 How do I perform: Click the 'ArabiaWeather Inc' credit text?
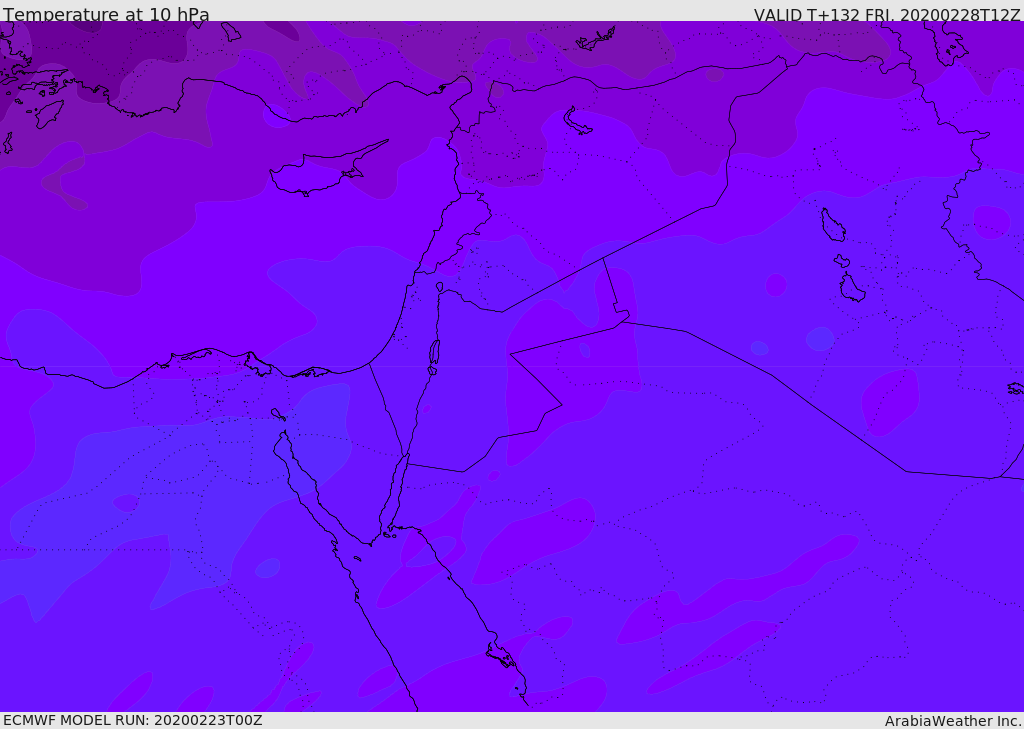pos(953,721)
